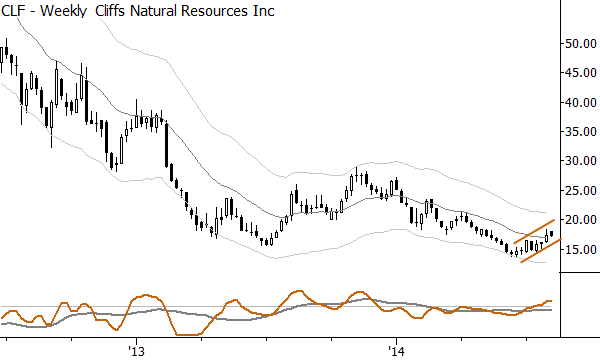Select the upper orange channel trendline
600x360 pixels.
click(x=534, y=231)
